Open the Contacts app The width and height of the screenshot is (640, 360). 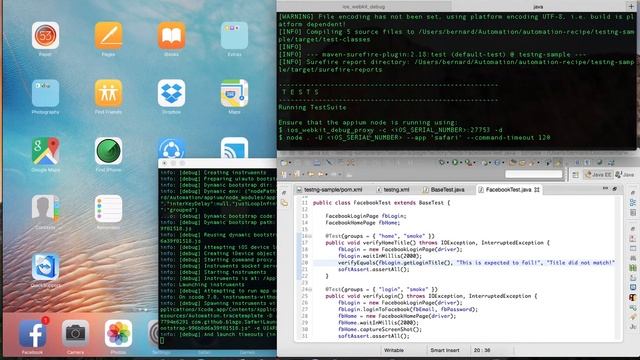pyautogui.click(x=45, y=209)
